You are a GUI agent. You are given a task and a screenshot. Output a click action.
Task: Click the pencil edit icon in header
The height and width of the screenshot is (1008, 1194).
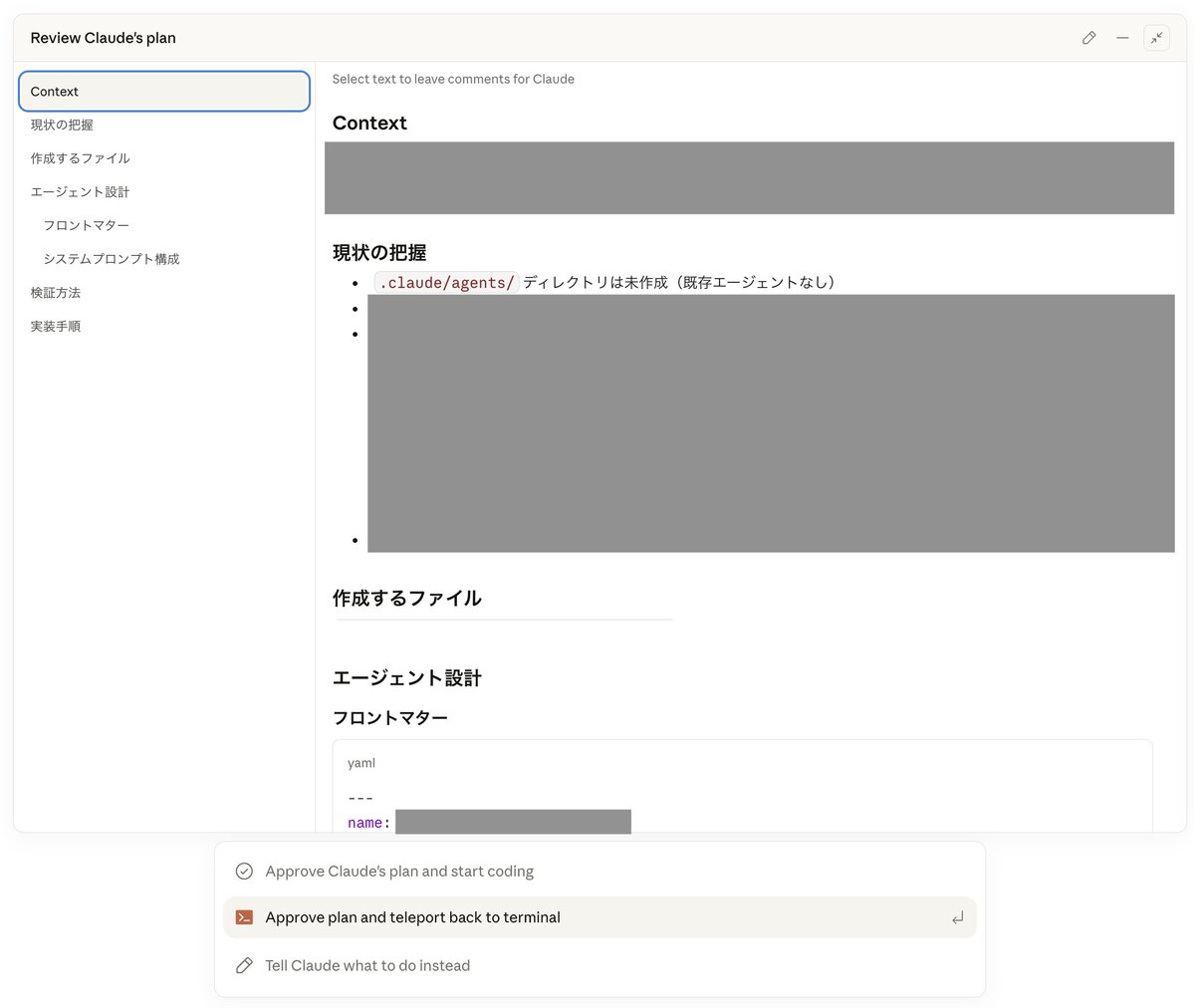[x=1088, y=37]
